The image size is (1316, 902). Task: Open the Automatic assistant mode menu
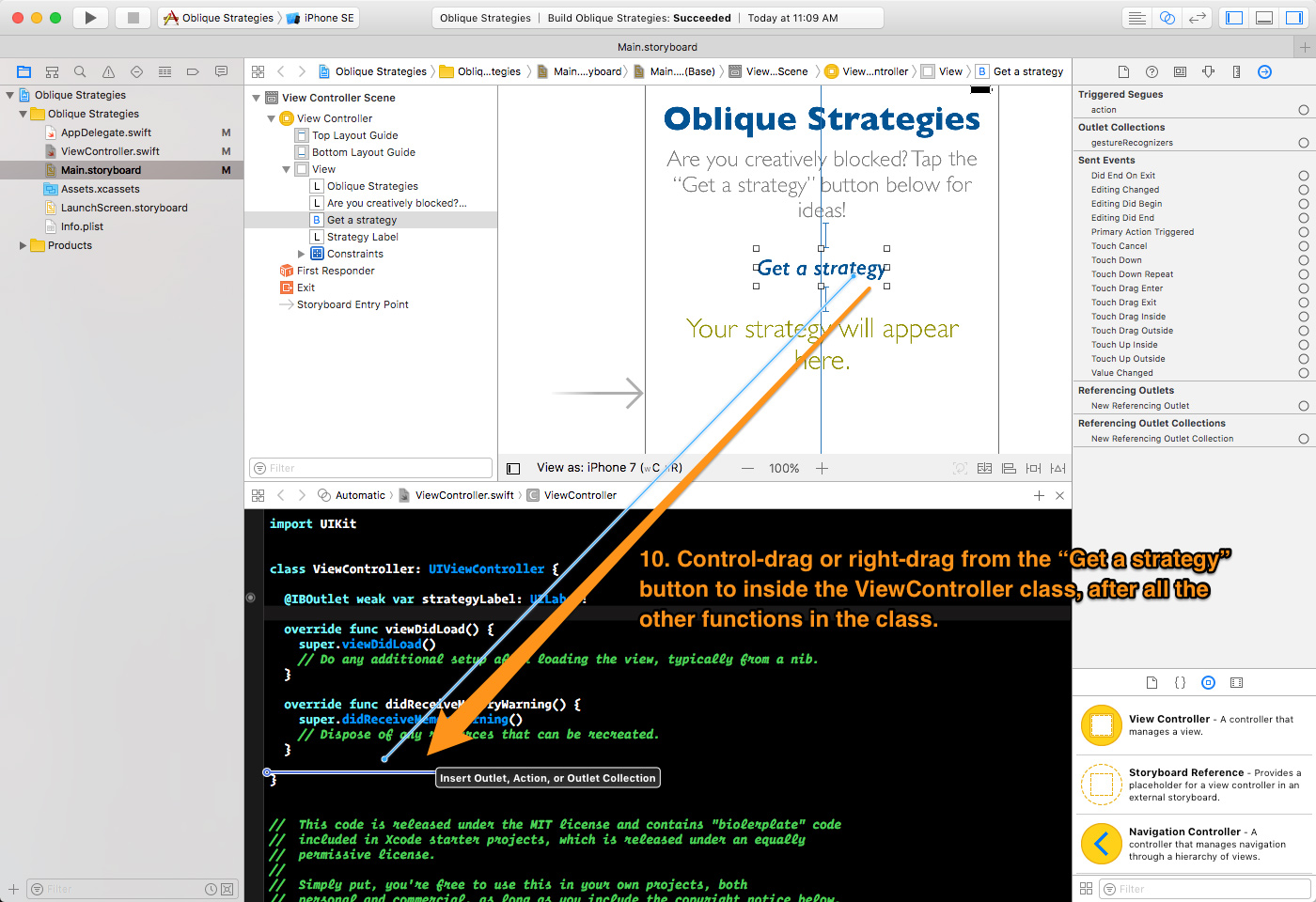(352, 495)
